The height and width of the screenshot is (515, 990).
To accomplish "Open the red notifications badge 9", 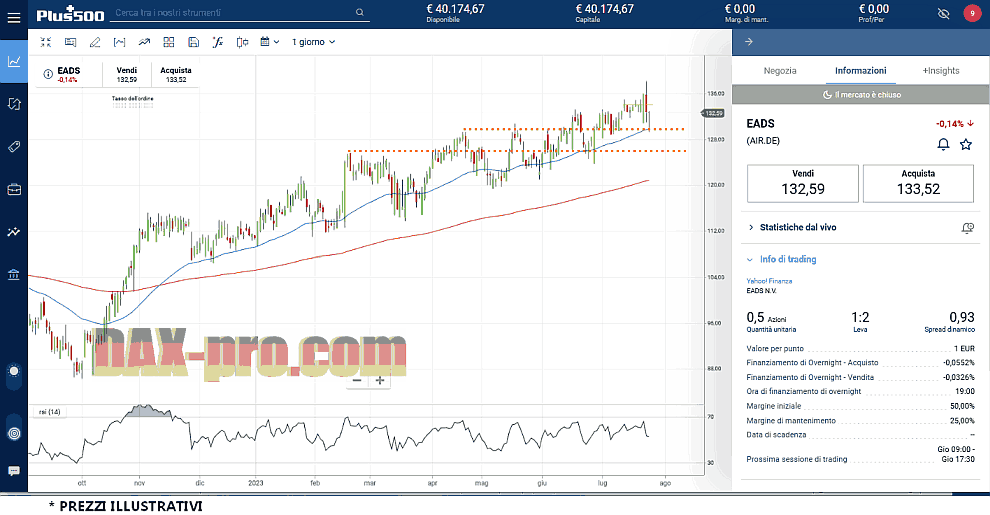I will [x=972, y=13].
